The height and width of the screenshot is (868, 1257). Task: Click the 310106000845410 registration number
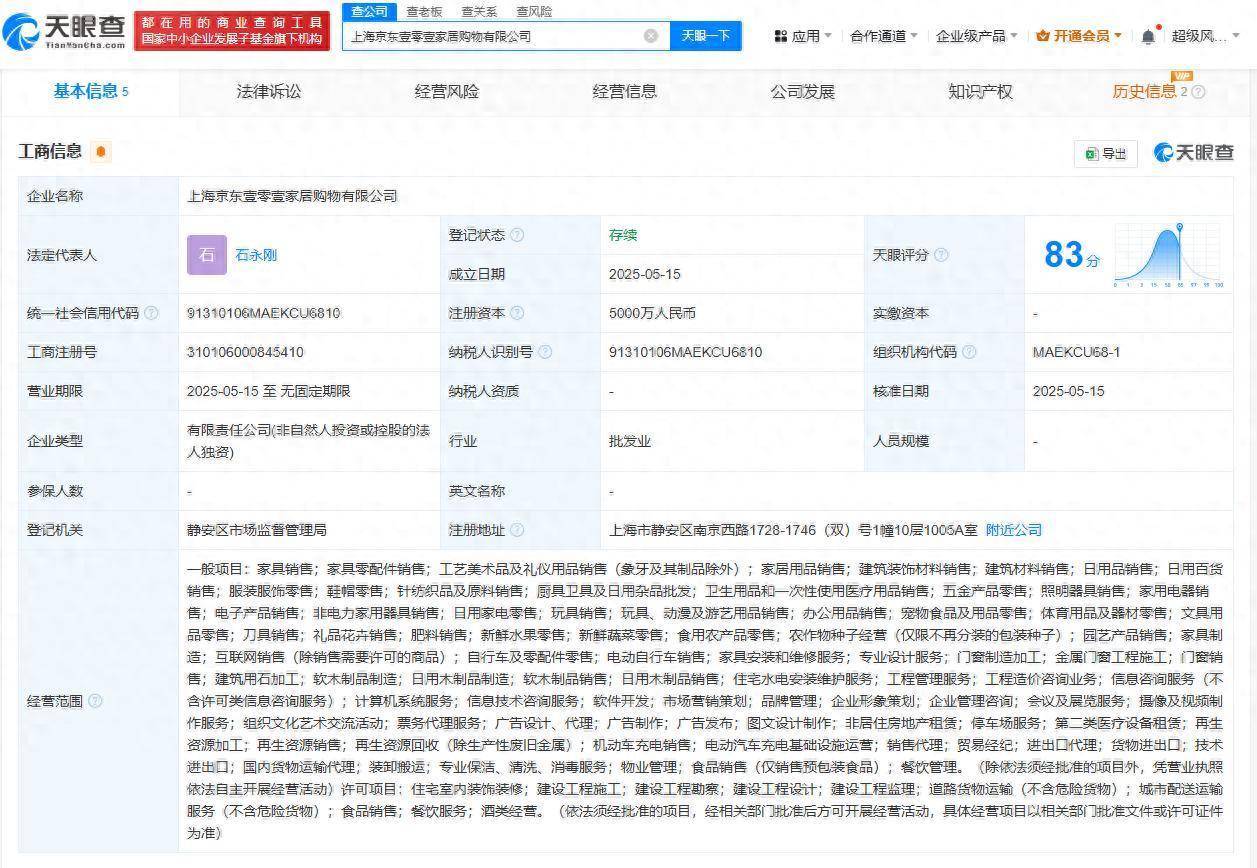[x=246, y=352]
